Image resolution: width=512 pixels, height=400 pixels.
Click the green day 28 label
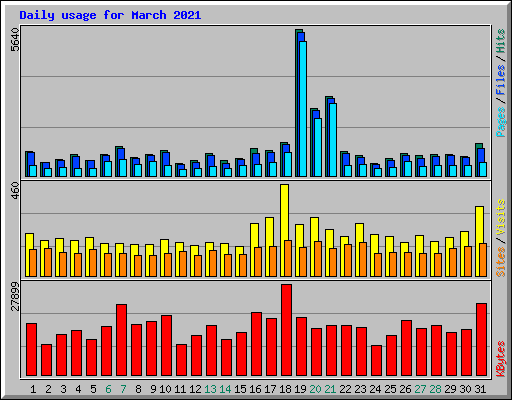(x=435, y=389)
